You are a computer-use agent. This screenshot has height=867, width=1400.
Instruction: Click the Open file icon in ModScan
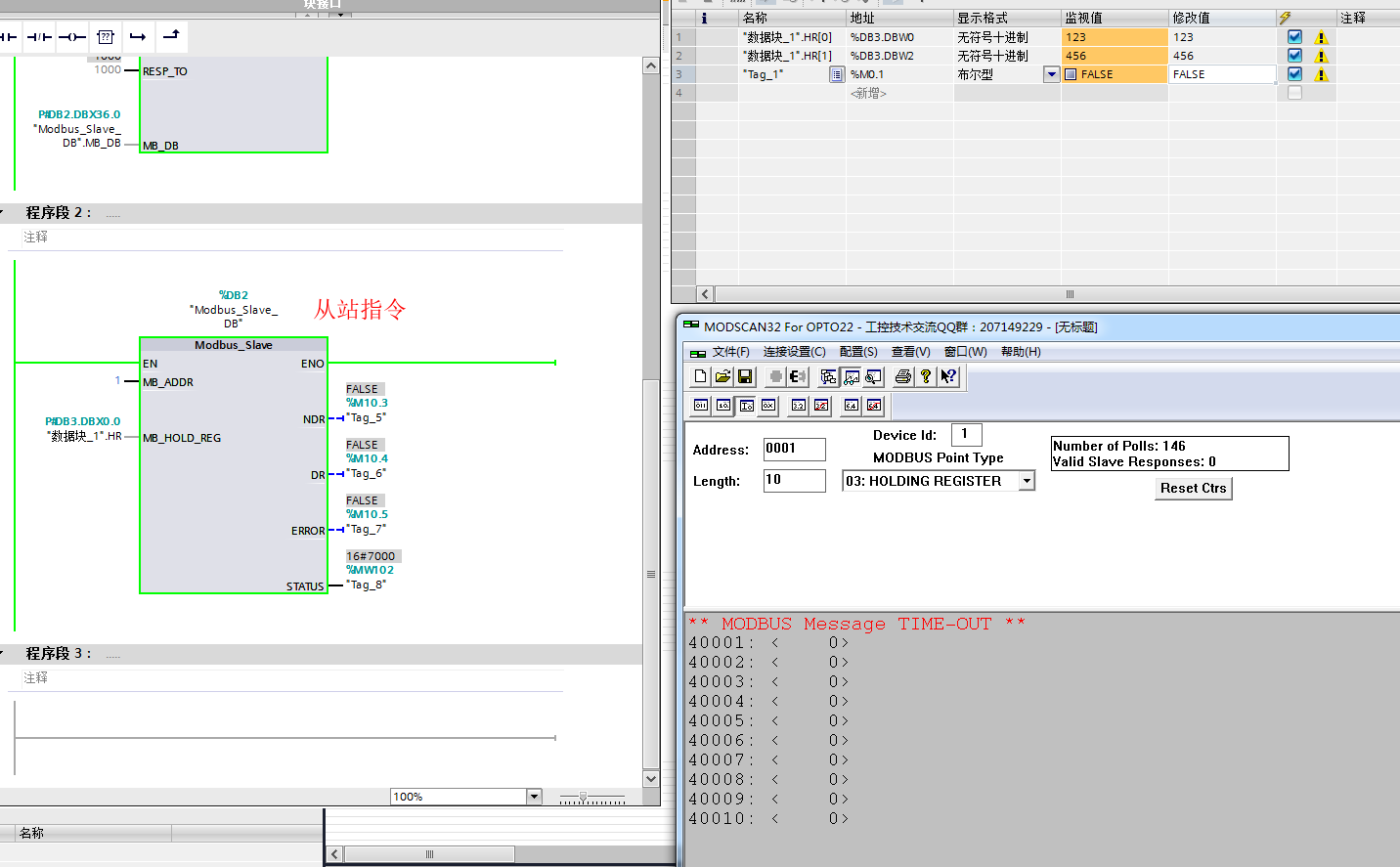(722, 376)
